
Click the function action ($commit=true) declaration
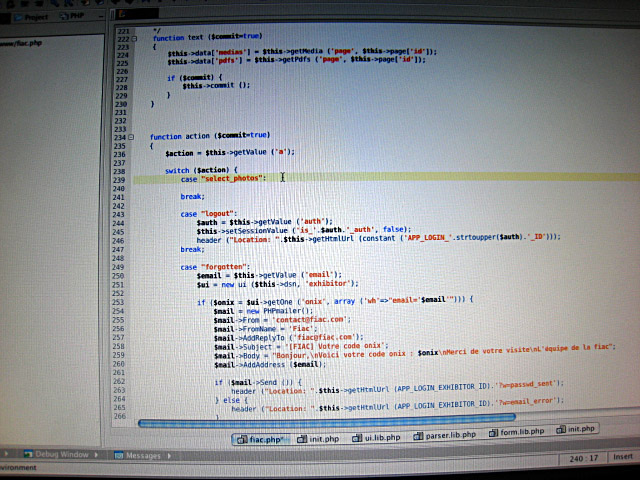click(x=210, y=136)
